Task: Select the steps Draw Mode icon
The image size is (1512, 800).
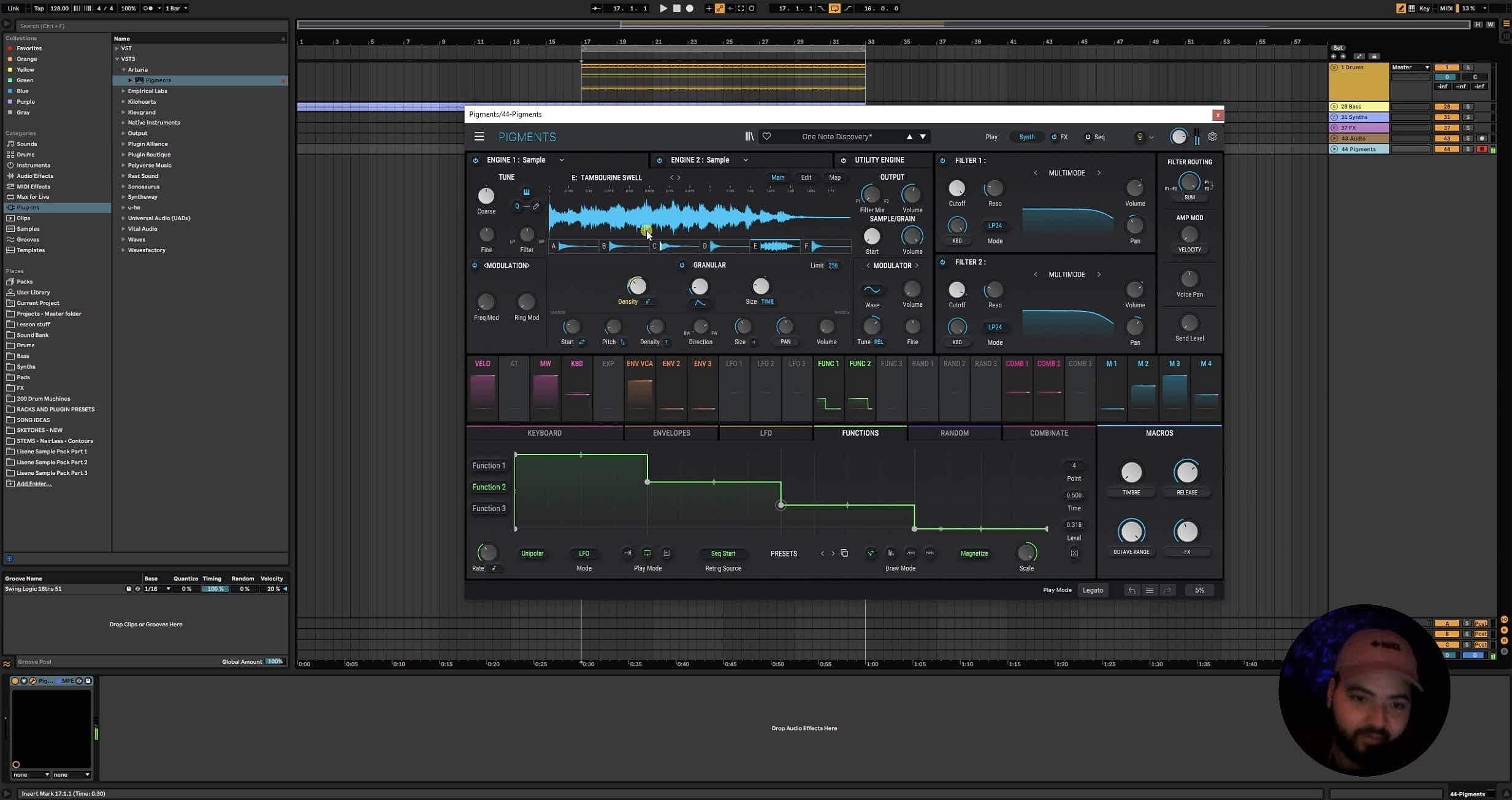Action: pyautogui.click(x=890, y=553)
